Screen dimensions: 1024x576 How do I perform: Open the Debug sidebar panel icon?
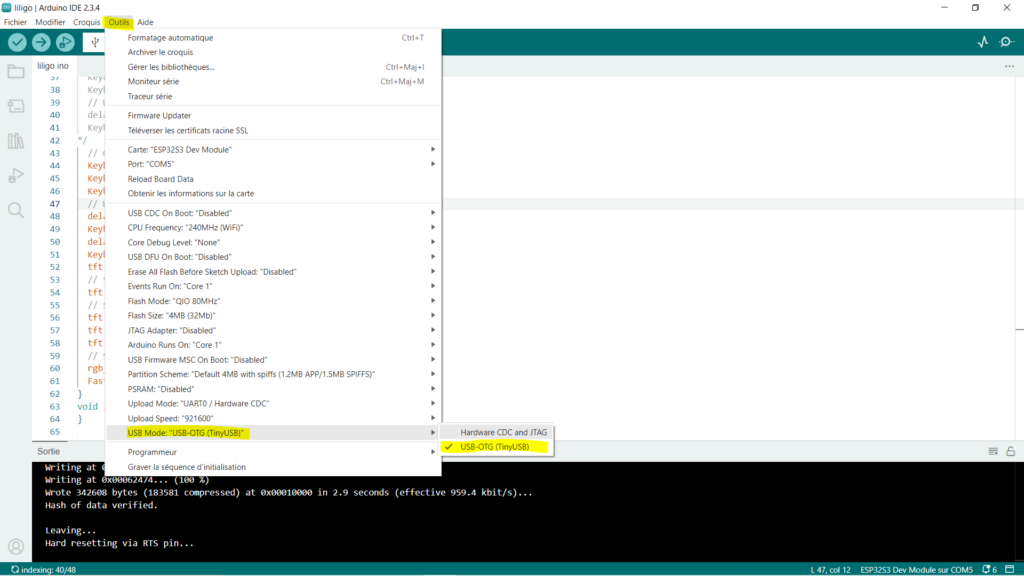pos(16,175)
